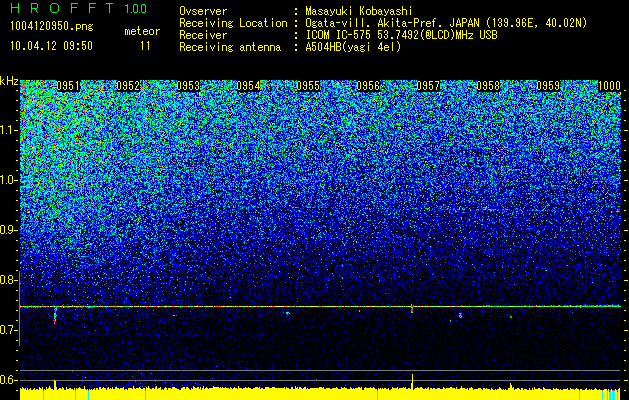Click the 0951 time marker
This screenshot has width=629, height=400.
[68, 86]
